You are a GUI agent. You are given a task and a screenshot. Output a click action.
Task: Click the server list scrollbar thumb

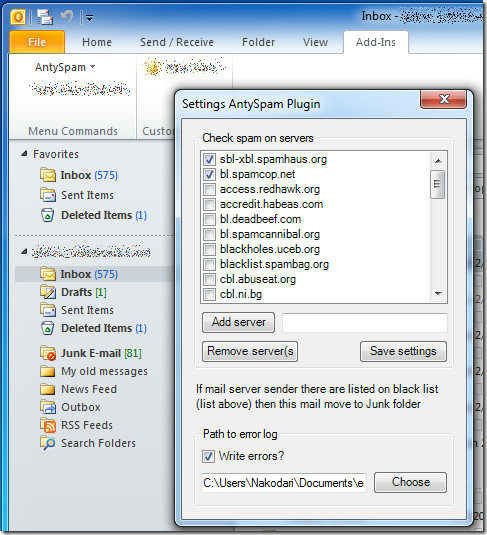tap(438, 184)
